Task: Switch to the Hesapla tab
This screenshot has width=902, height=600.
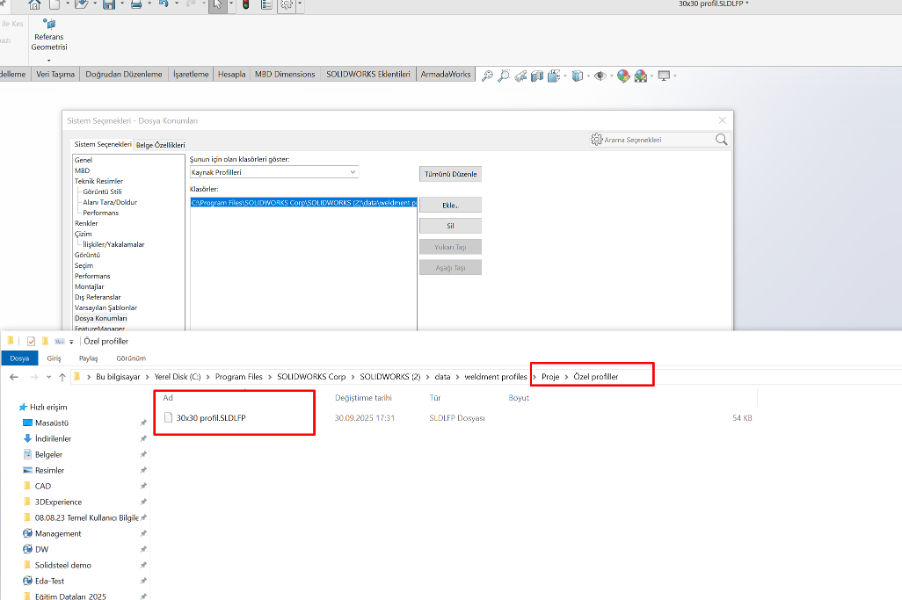Action: 232,74
